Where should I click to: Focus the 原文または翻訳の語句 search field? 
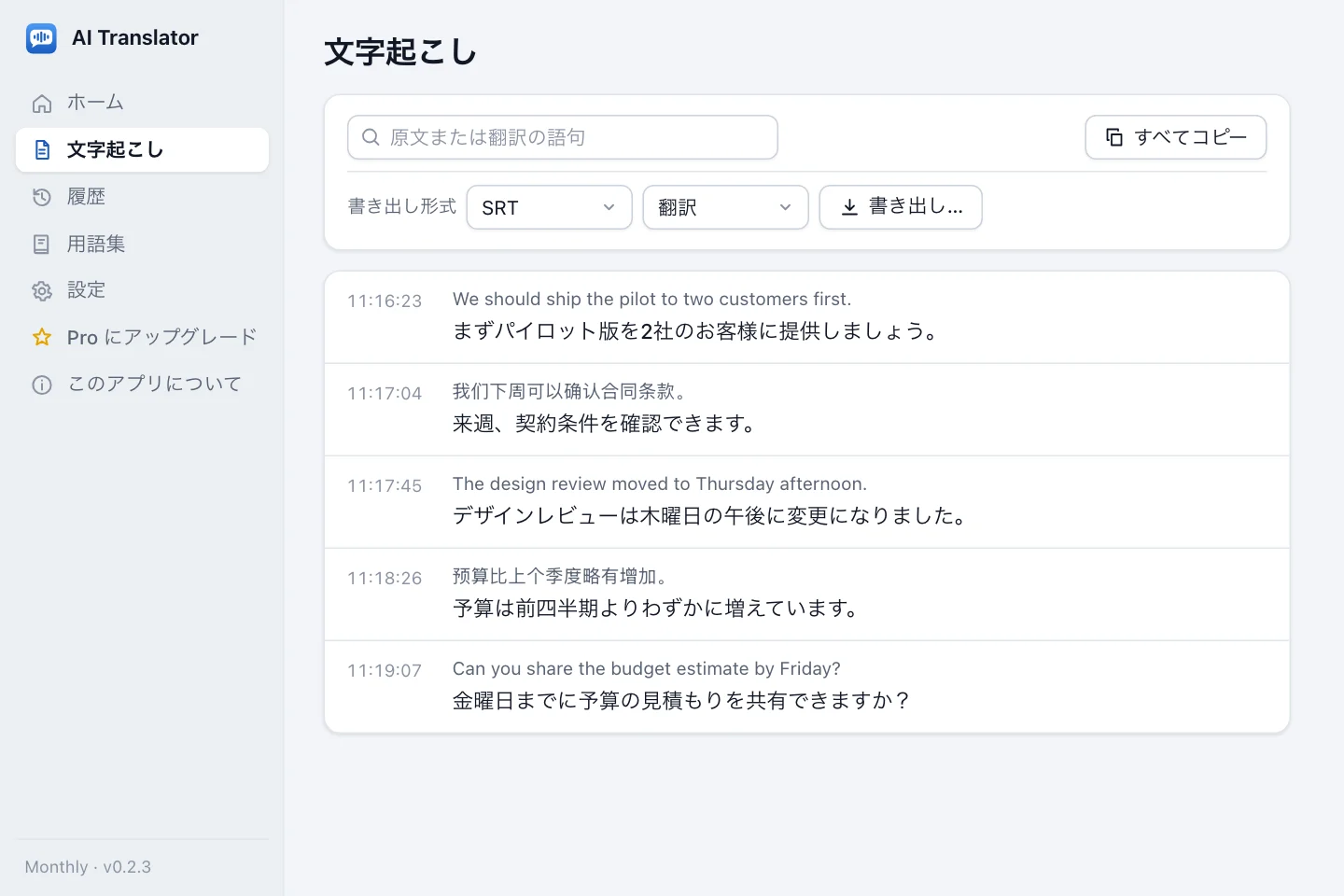[x=563, y=137]
